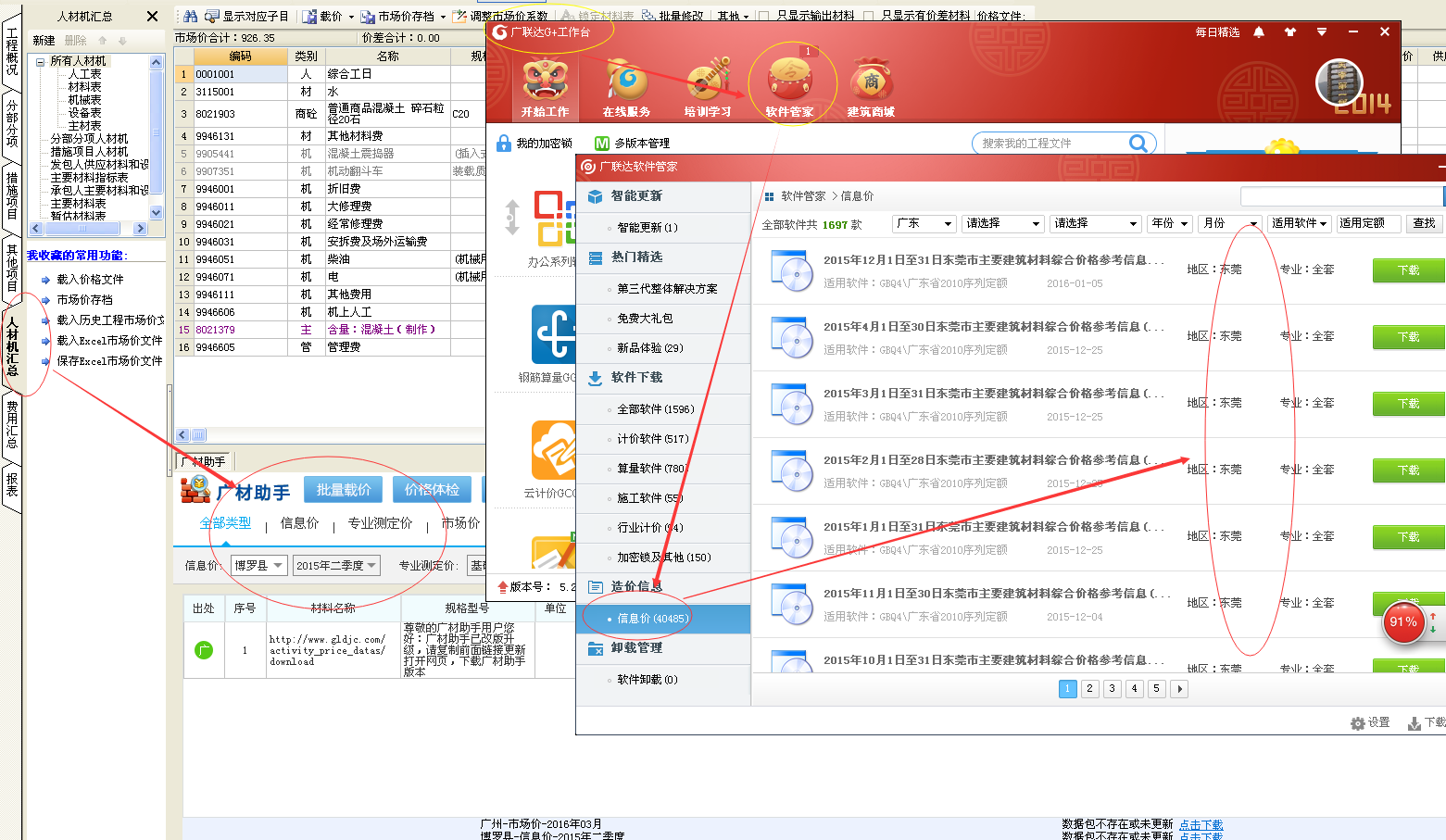Toggle 只显示输出材料 checkbox
Screen dimensions: 1446x840
(763, 17)
